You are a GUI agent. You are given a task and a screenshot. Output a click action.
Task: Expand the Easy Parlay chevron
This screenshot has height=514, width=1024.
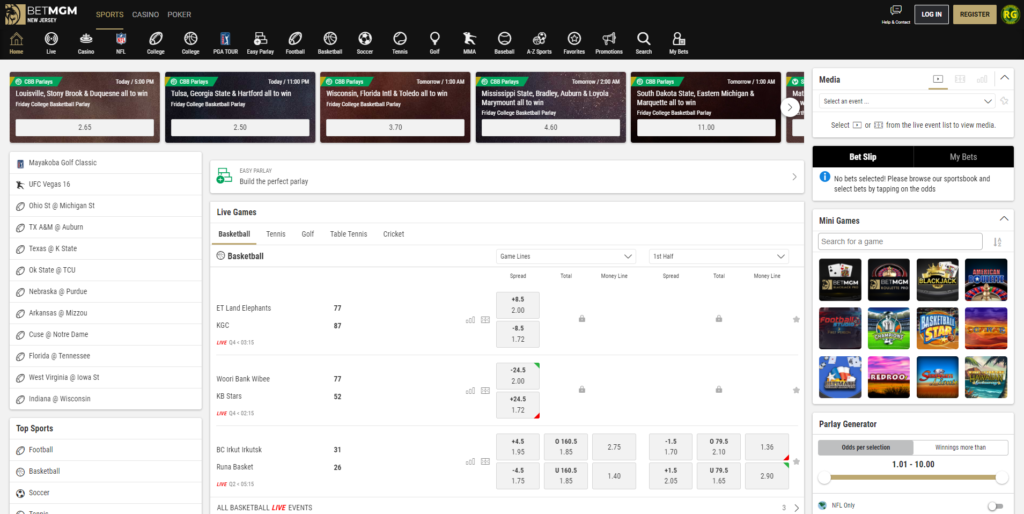[x=794, y=176]
